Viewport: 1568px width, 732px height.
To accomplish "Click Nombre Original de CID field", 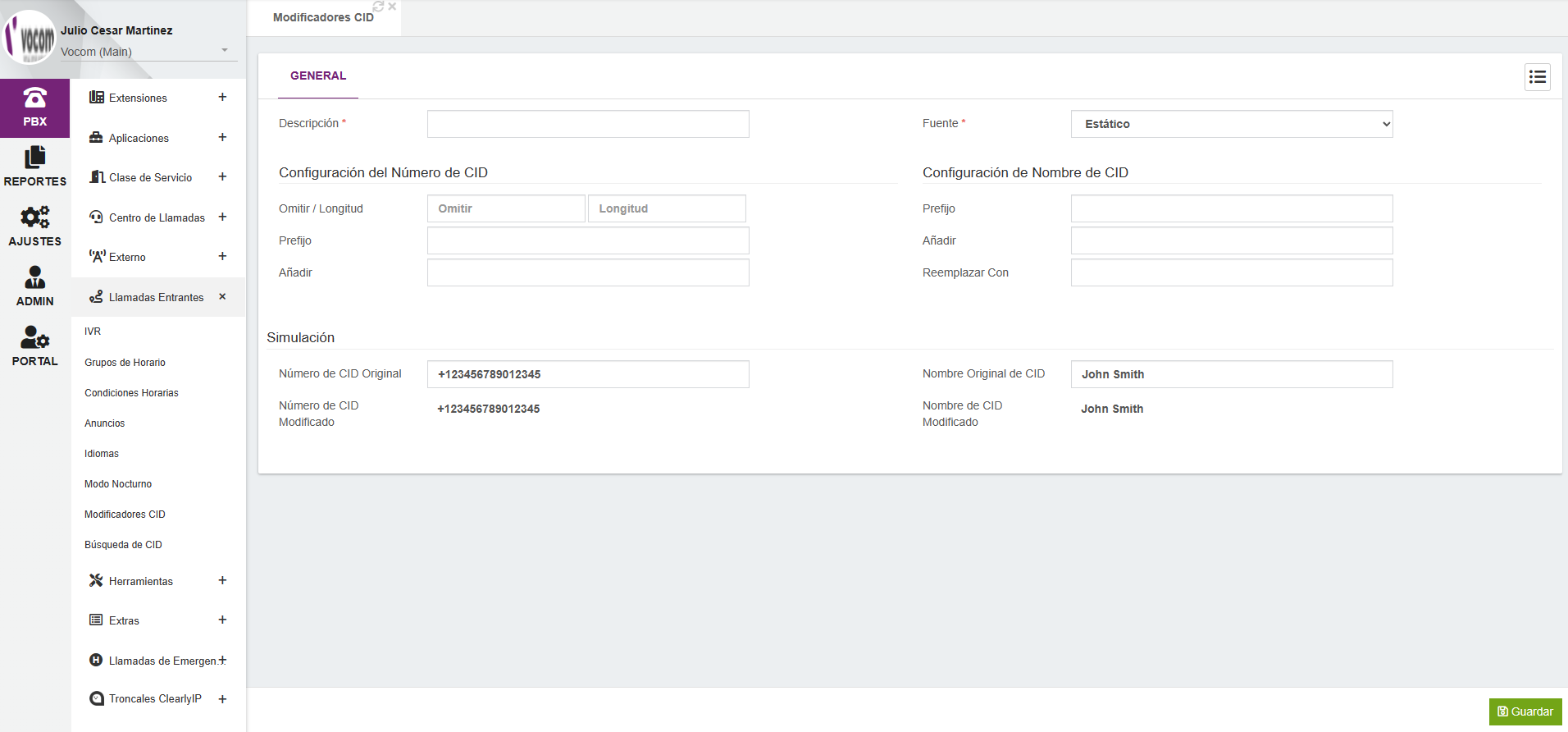I will tap(1232, 374).
